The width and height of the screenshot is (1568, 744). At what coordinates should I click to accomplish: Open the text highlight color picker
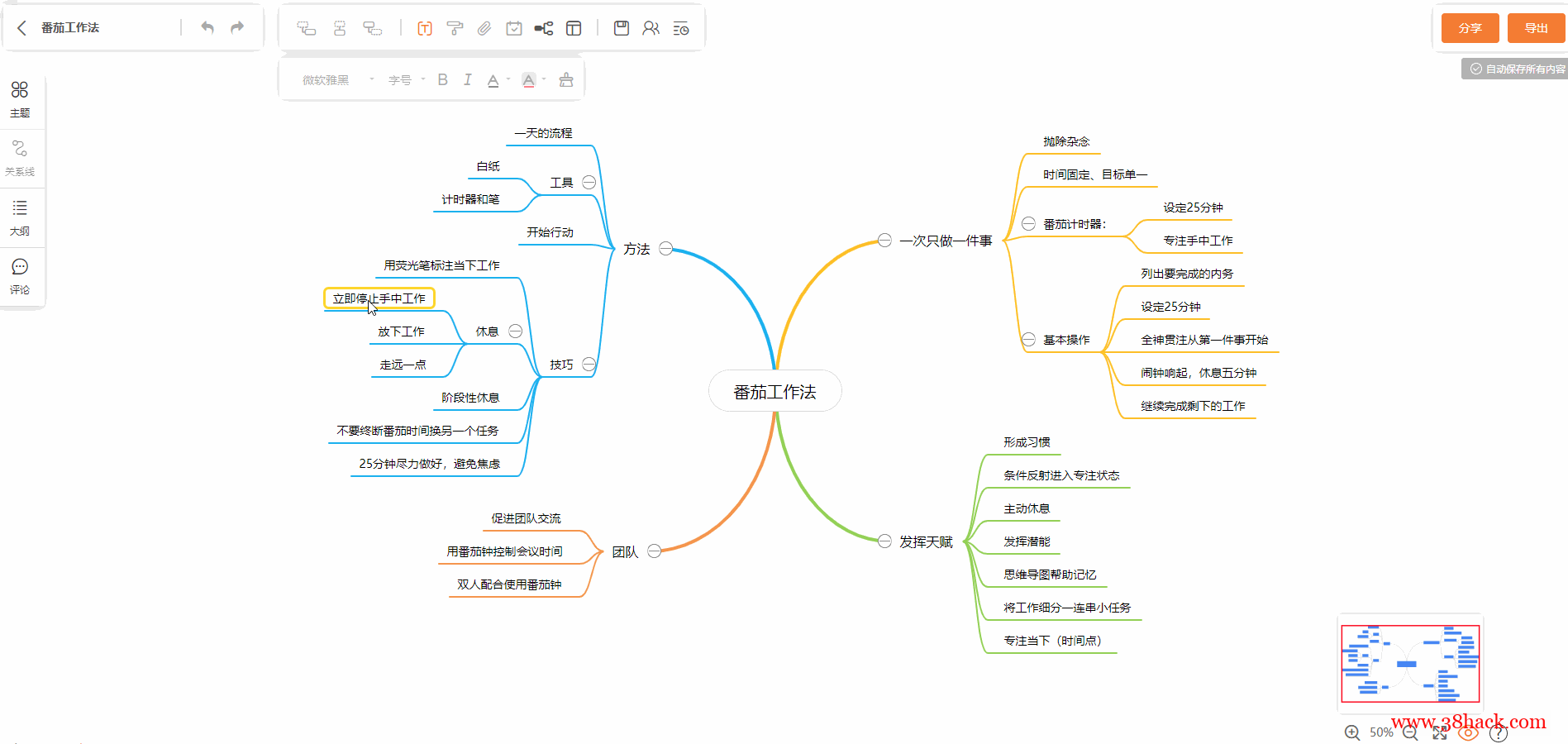click(530, 80)
